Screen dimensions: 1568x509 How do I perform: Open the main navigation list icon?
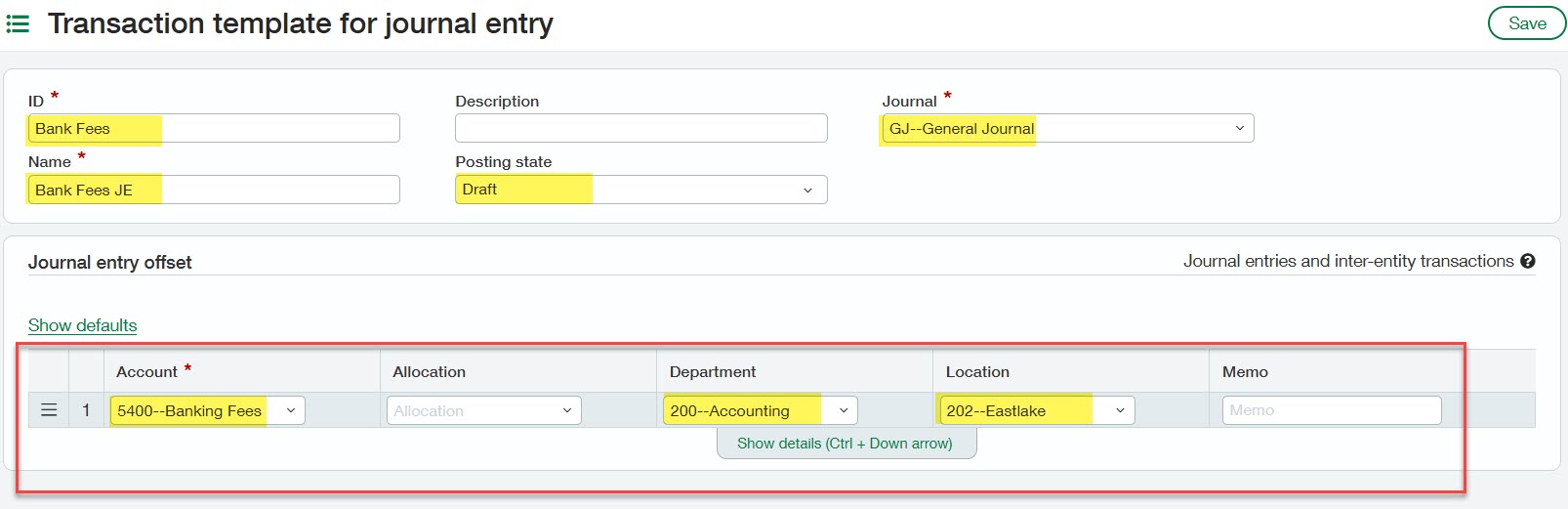pyautogui.click(x=18, y=23)
